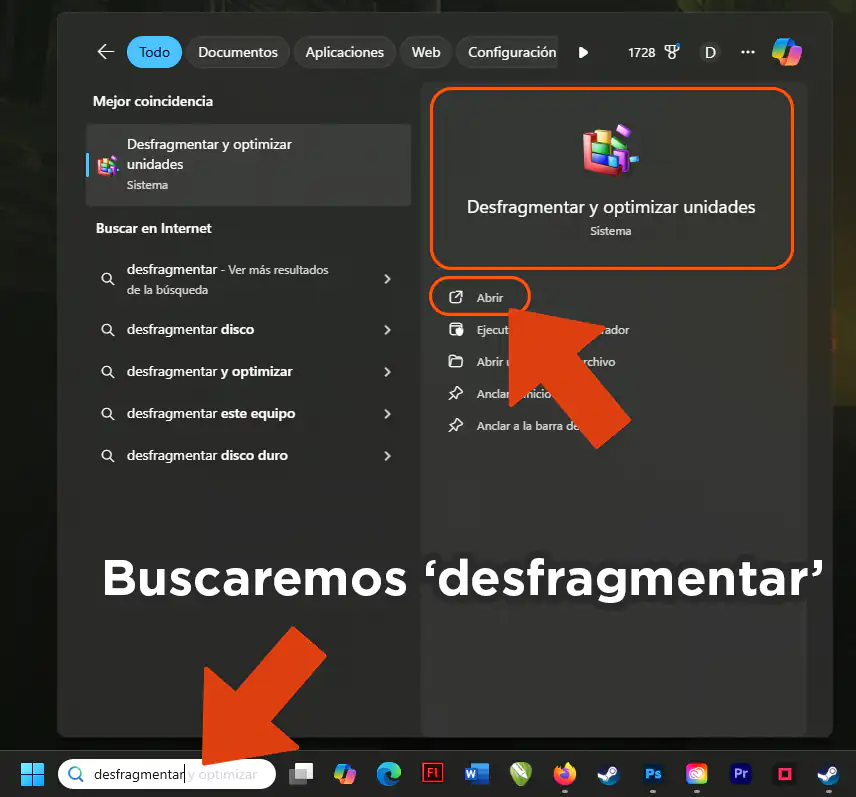Image resolution: width=856 pixels, height=797 pixels.
Task: Launch Photoshop from the taskbar
Action: [653, 774]
